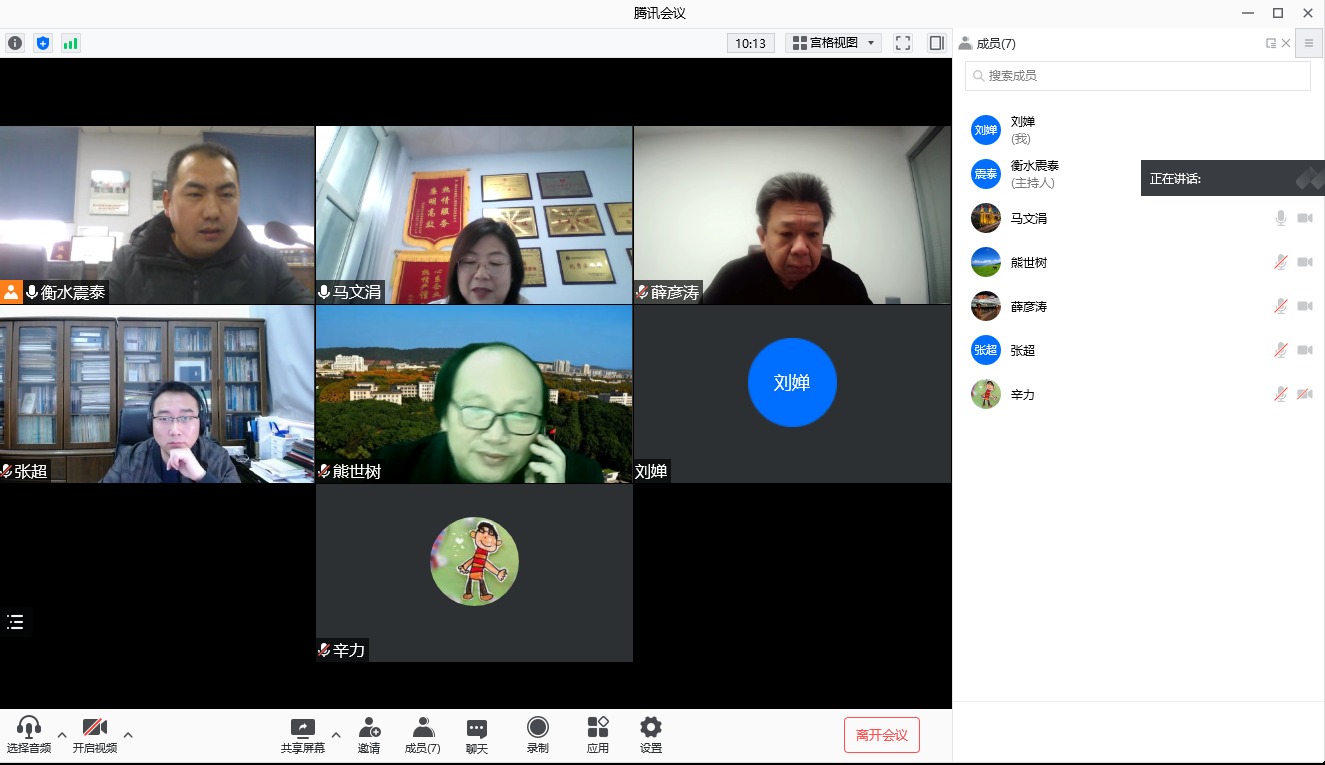Viewport: 1325px width, 765px height.
Task: Toggle 开启视频 camera on
Action: click(x=95, y=735)
